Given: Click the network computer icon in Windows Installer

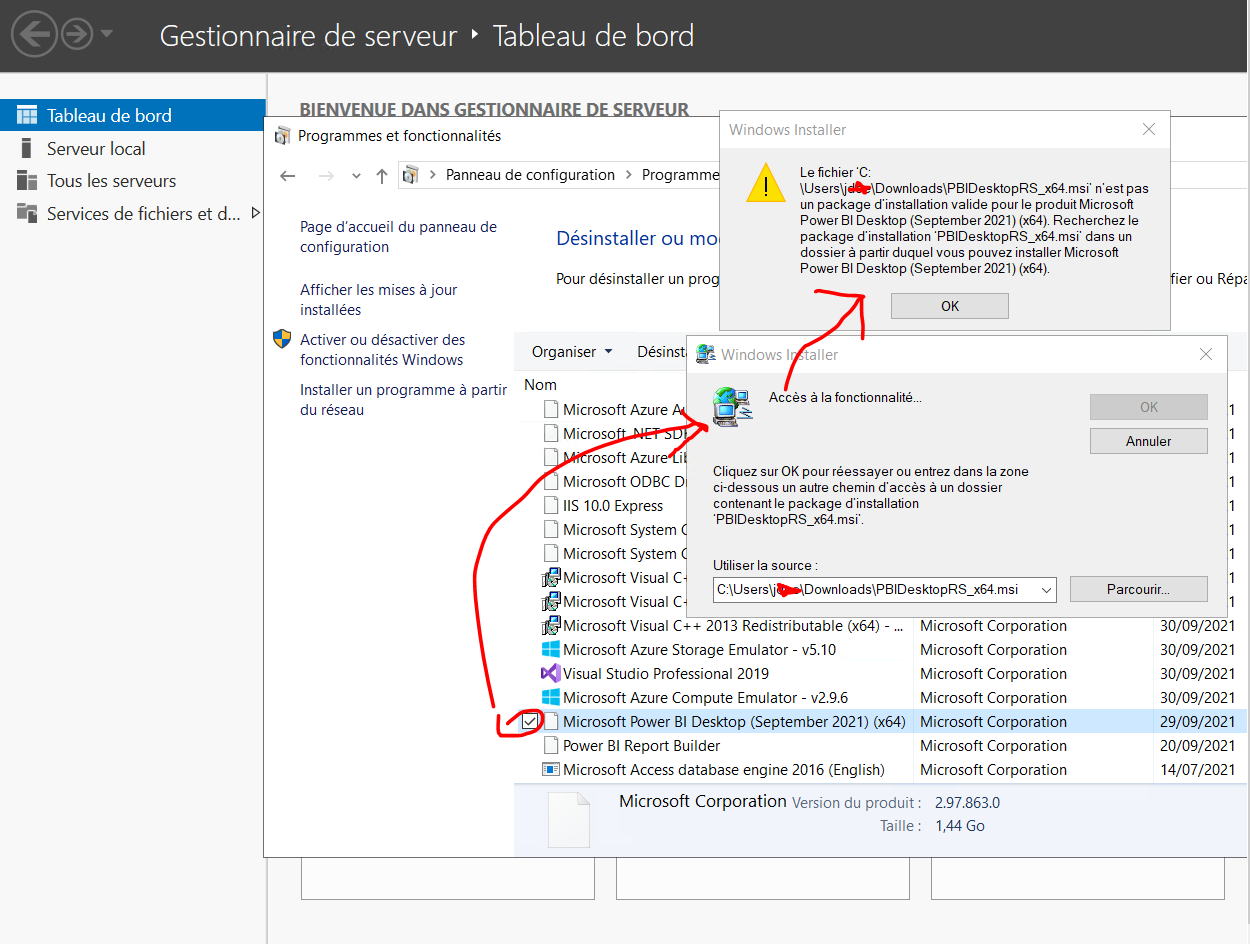Looking at the screenshot, I should click(732, 407).
